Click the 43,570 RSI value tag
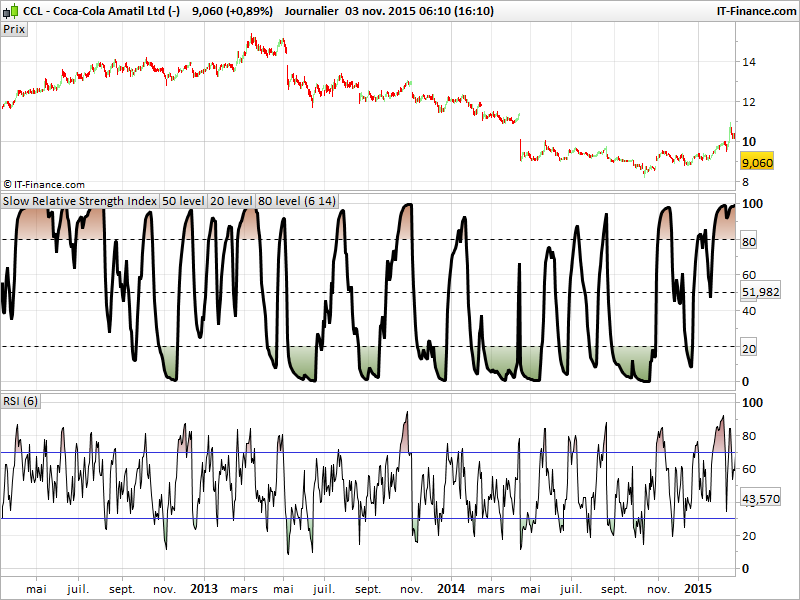The height and width of the screenshot is (600, 800). (x=760, y=498)
